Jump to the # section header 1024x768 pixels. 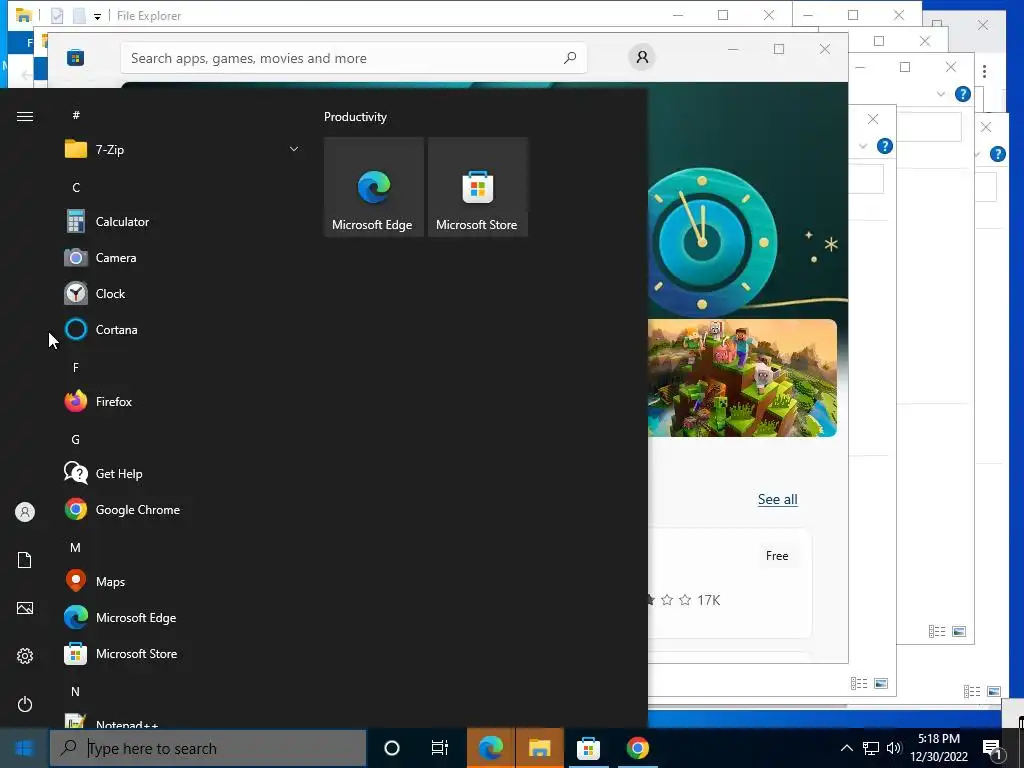pyautogui.click(x=76, y=115)
